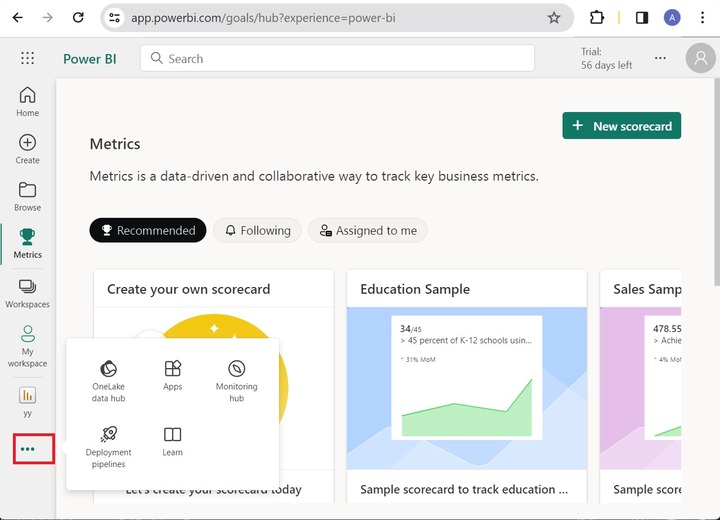Switch to Assigned to me tab
This screenshot has width=720, height=520.
(367, 231)
